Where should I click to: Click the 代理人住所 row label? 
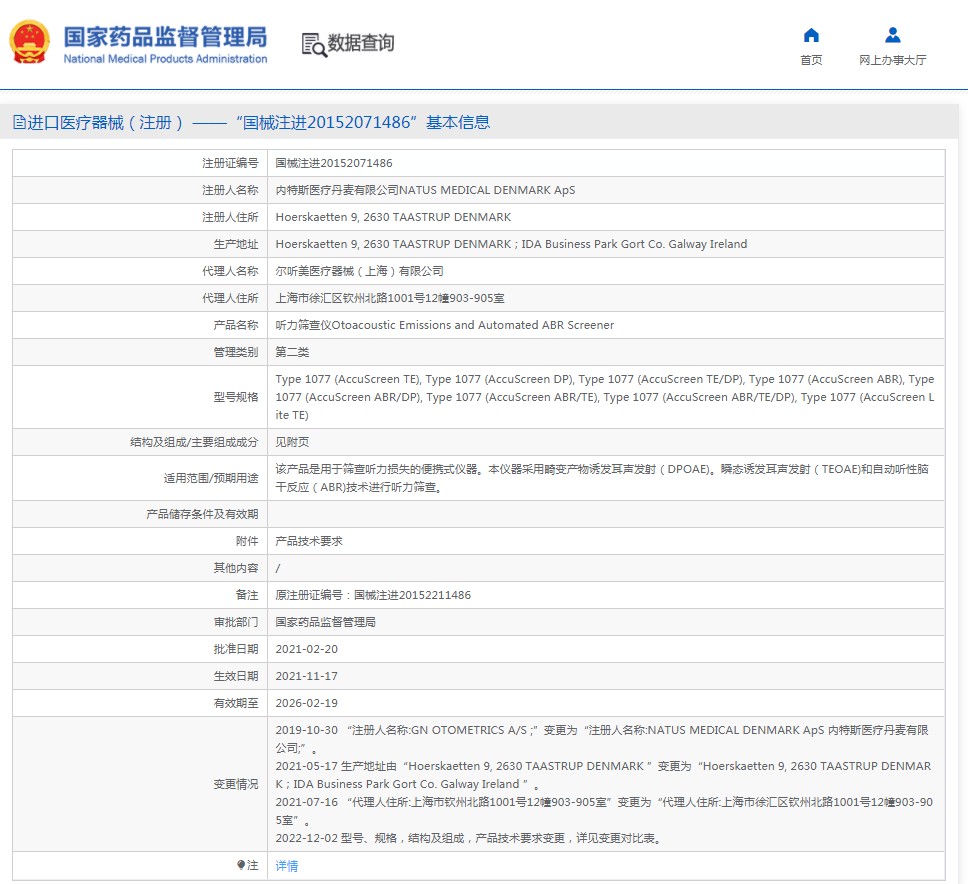(x=230, y=298)
